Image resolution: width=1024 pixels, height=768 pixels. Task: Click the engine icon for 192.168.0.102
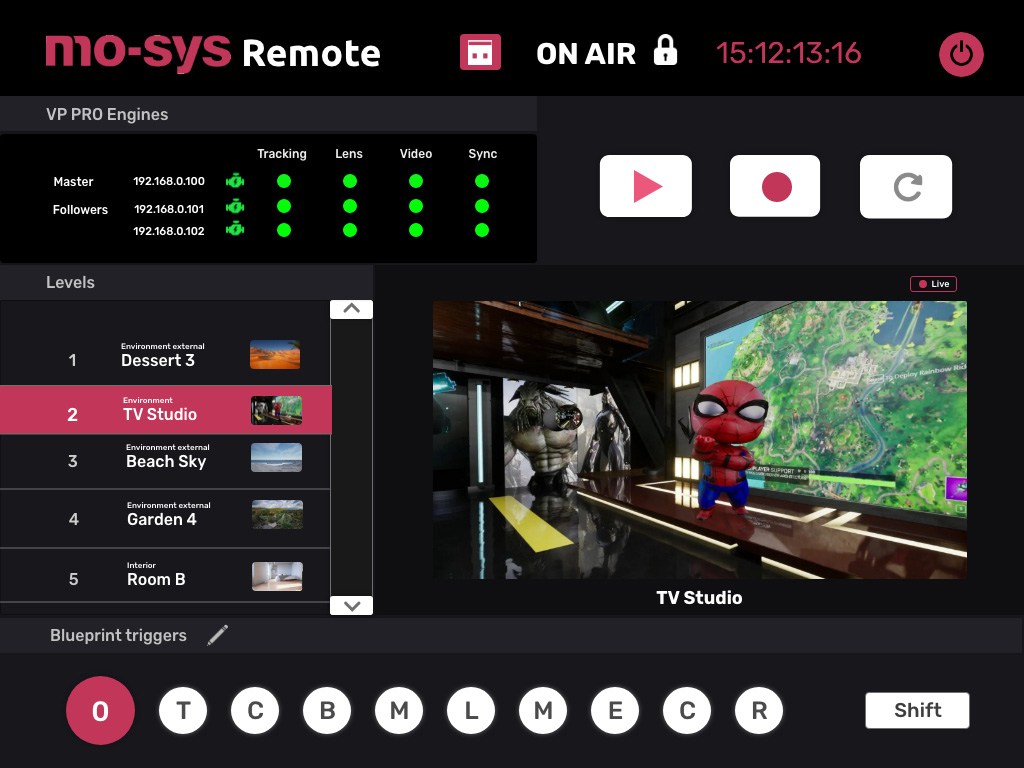pyautogui.click(x=234, y=229)
